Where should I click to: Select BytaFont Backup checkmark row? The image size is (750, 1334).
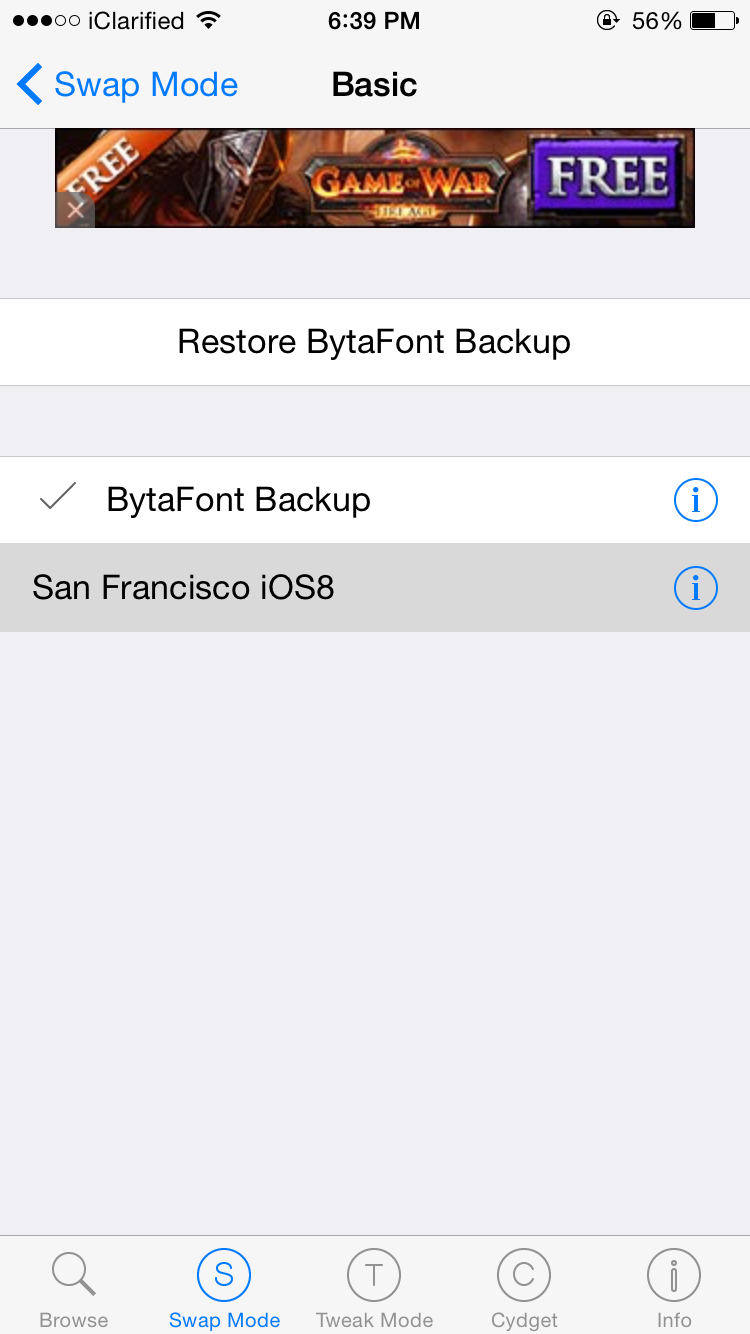[x=238, y=500]
